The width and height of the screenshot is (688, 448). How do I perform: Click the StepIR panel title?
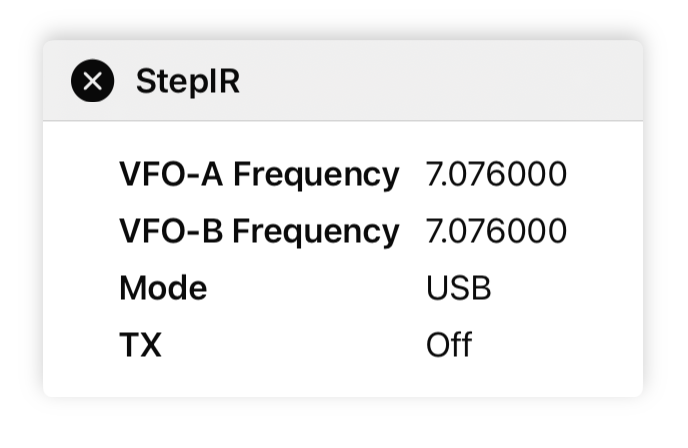click(187, 81)
